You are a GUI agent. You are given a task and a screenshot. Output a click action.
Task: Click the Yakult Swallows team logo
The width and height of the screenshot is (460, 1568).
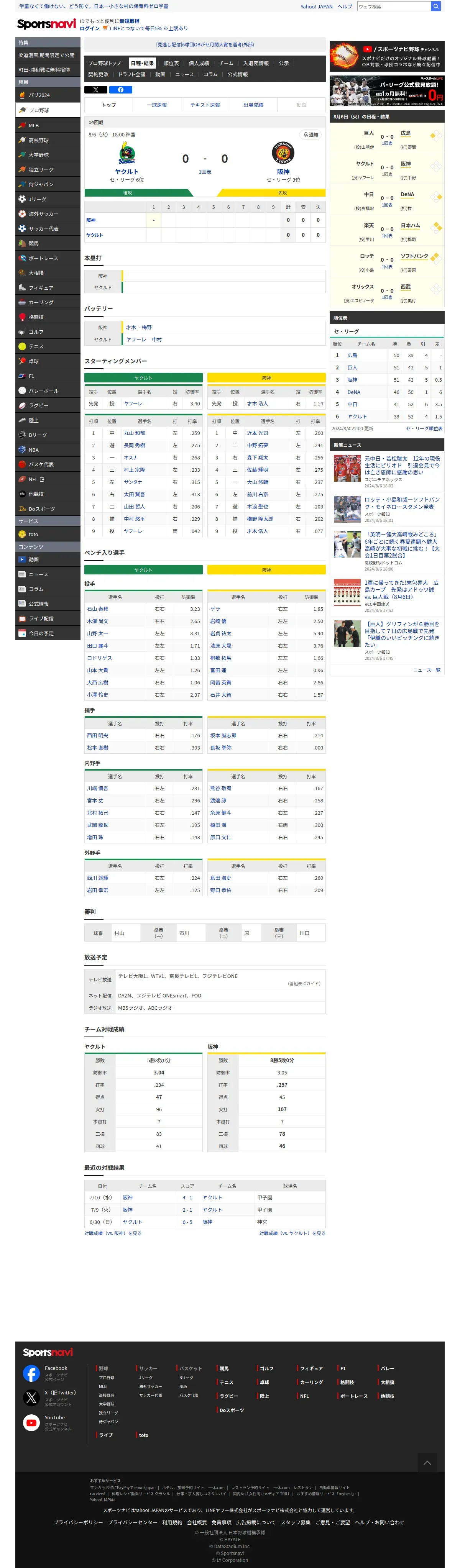(126, 153)
